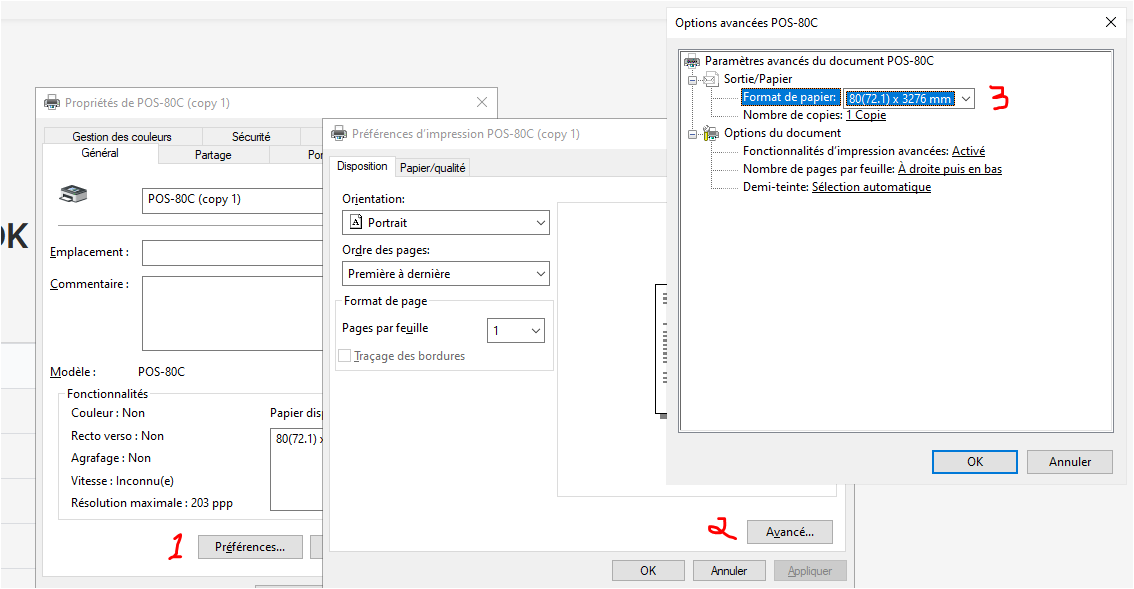
Task: Open the Format de papier dropdown
Action: pos(965,98)
